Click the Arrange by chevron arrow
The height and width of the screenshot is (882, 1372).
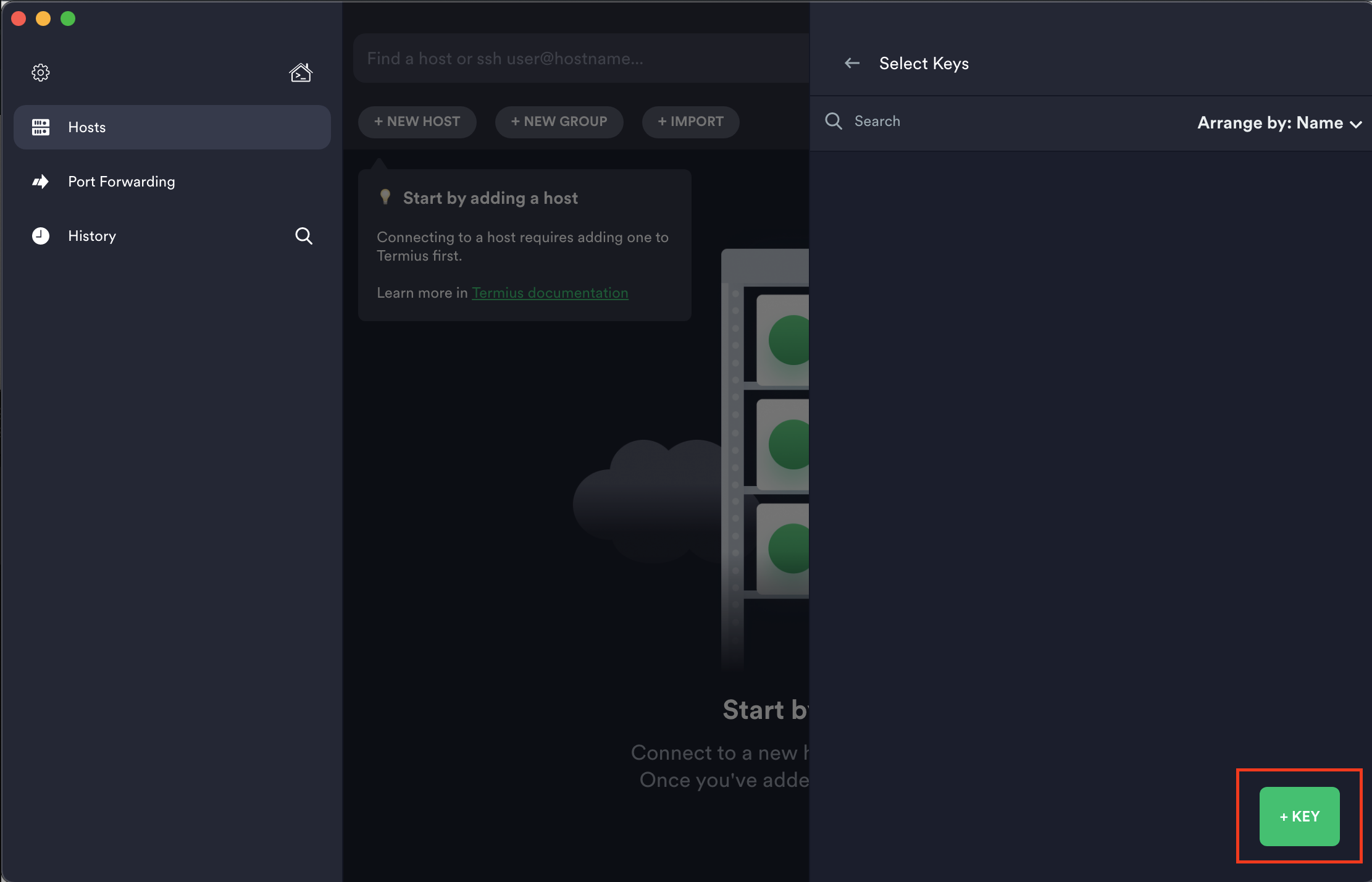tap(1357, 124)
